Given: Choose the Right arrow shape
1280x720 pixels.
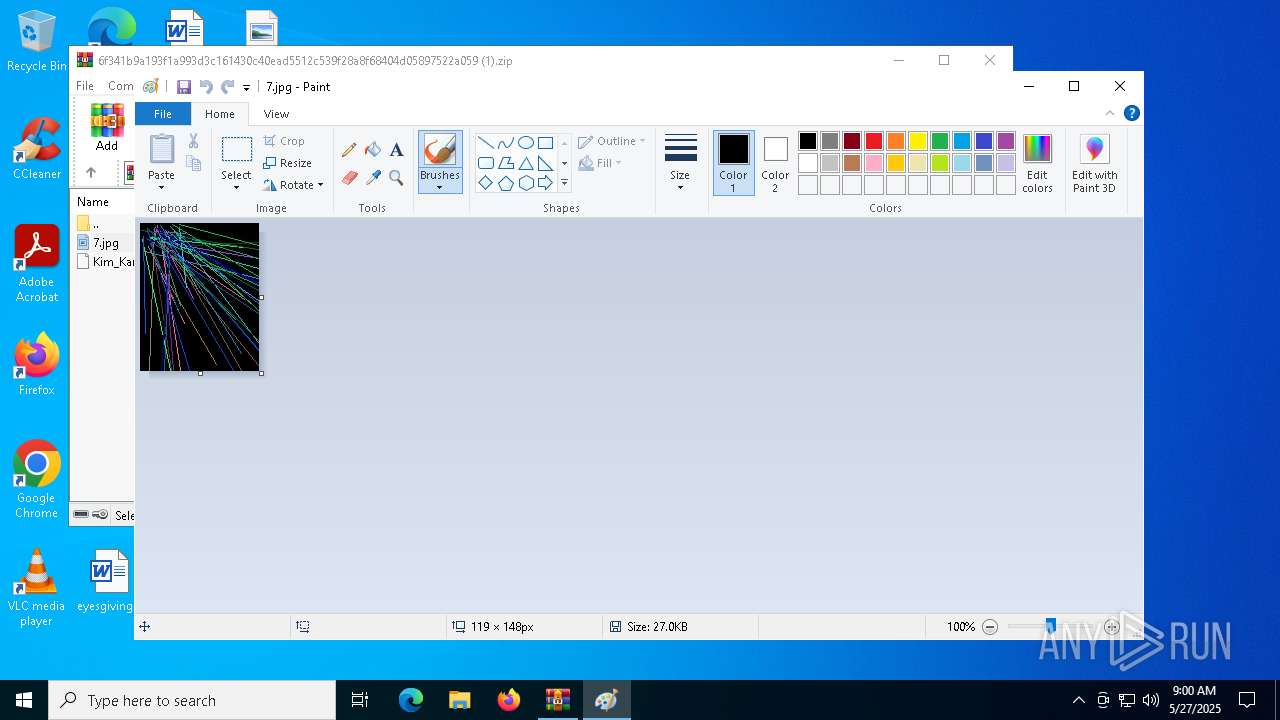Looking at the screenshot, I should pos(545,183).
